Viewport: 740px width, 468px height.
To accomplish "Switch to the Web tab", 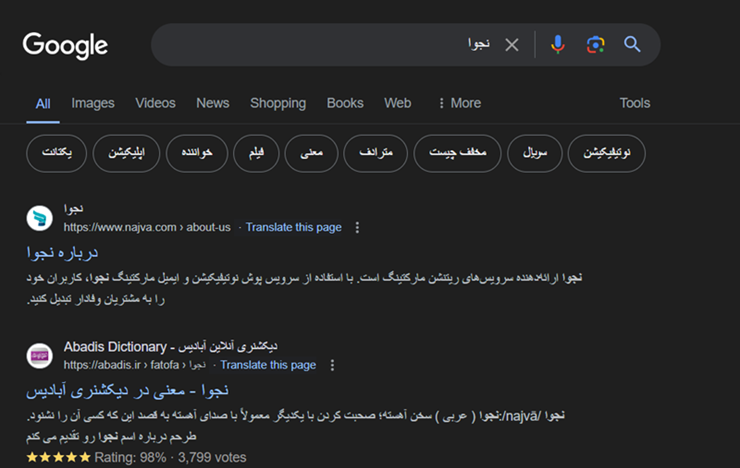I will (x=397, y=103).
